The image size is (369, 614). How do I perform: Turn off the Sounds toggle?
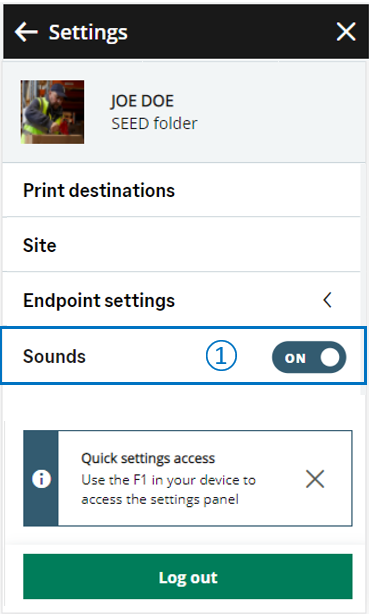(x=309, y=357)
